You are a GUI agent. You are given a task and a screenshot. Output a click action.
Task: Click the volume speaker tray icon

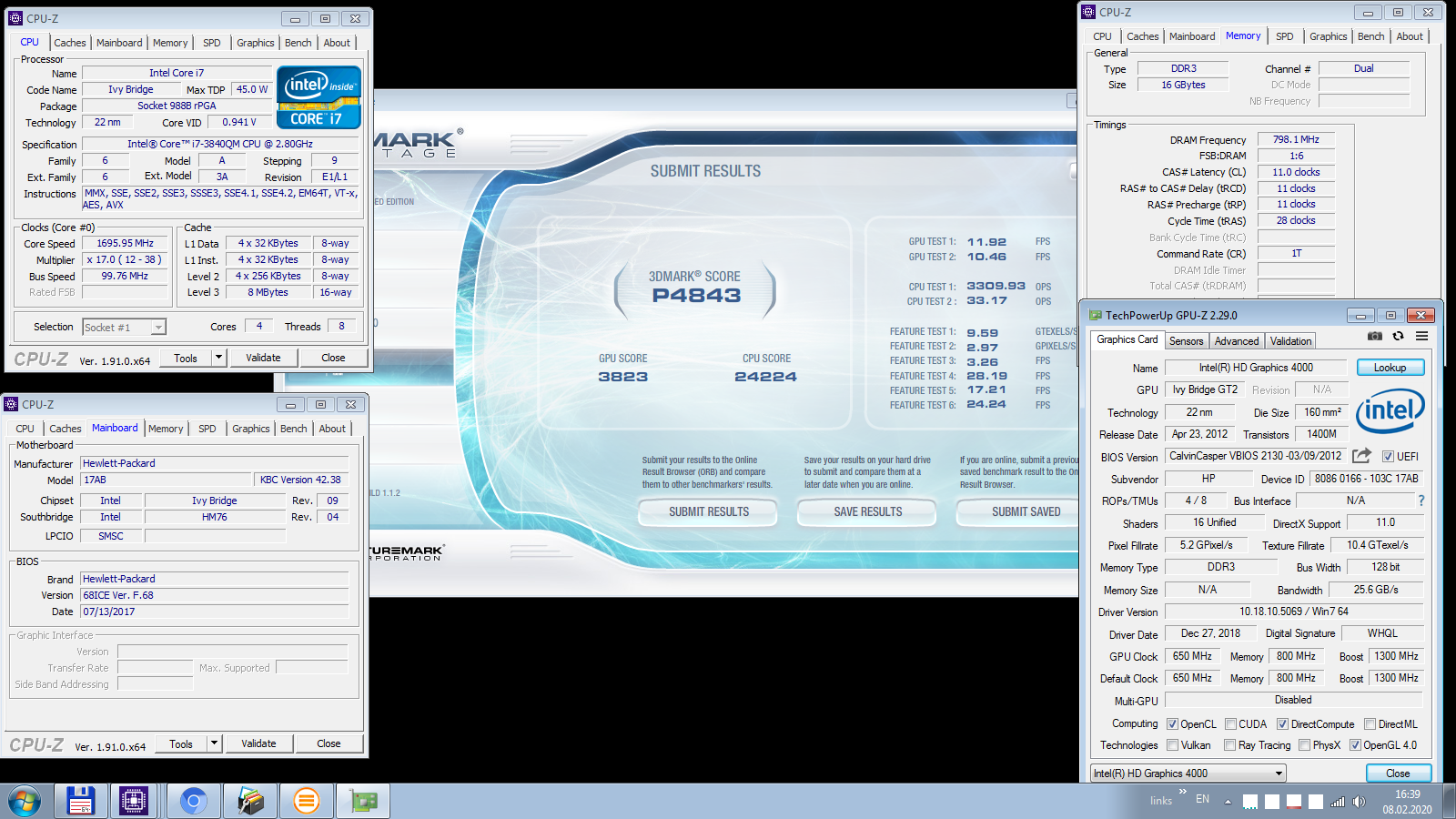pos(1359,802)
